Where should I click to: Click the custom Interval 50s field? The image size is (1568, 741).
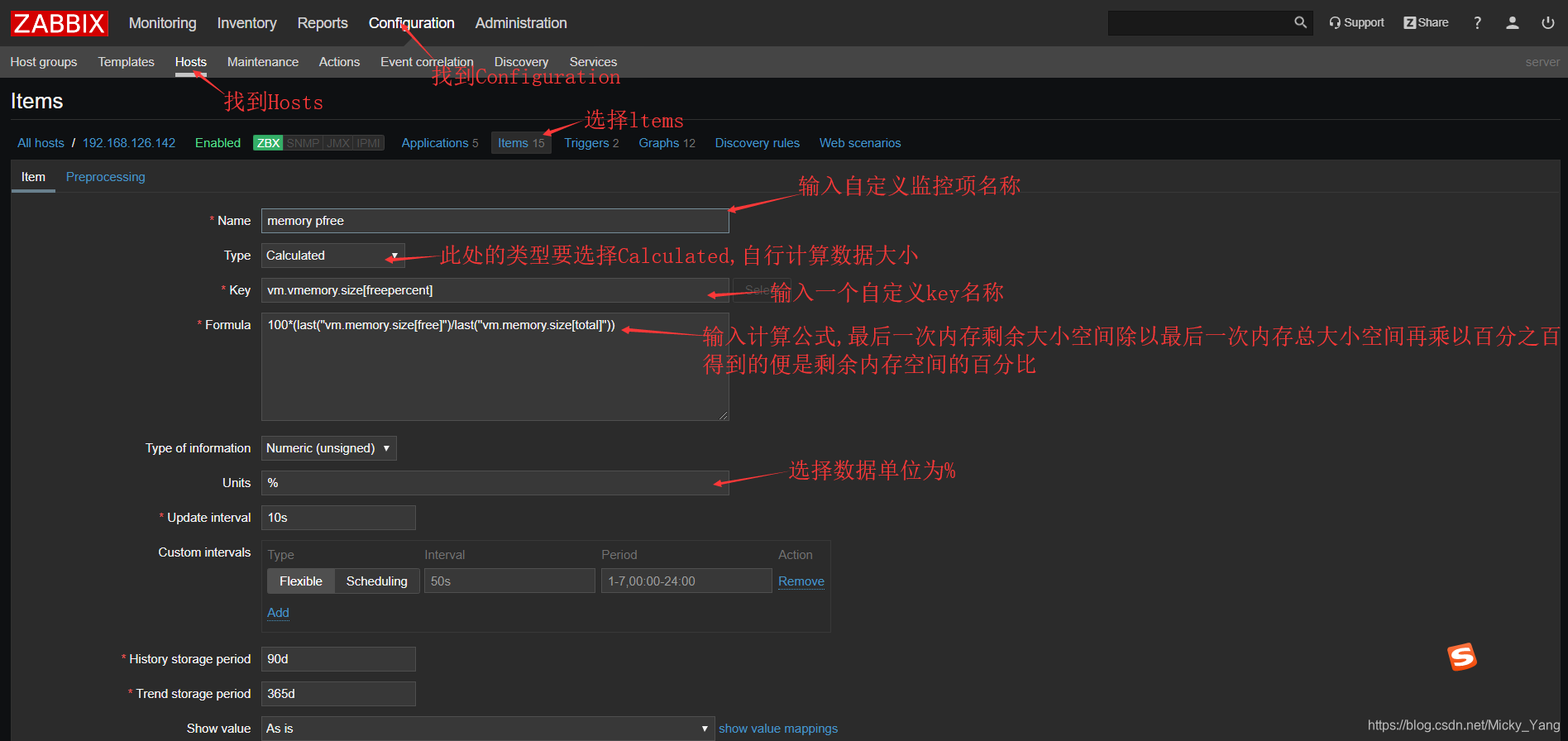[509, 581]
